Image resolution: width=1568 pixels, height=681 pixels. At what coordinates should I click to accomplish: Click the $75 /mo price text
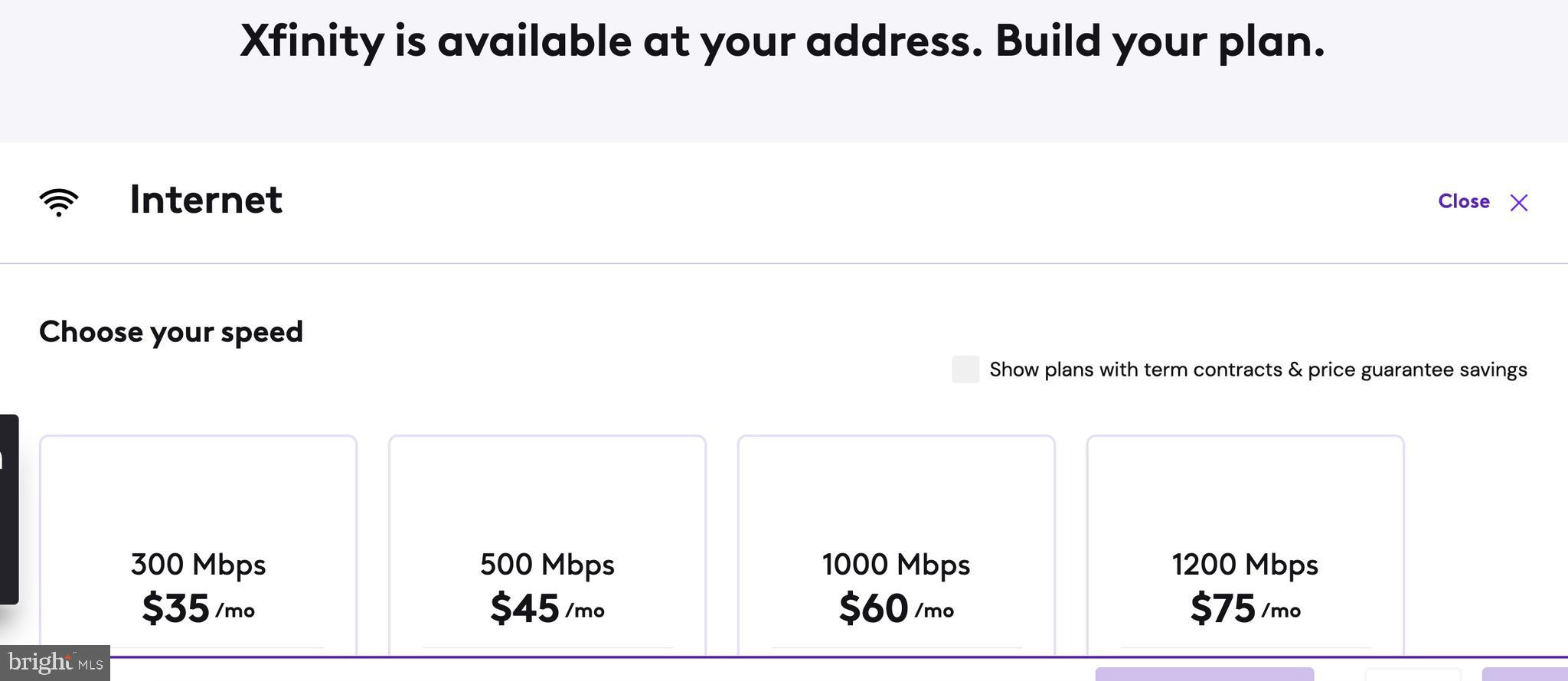tap(1246, 609)
